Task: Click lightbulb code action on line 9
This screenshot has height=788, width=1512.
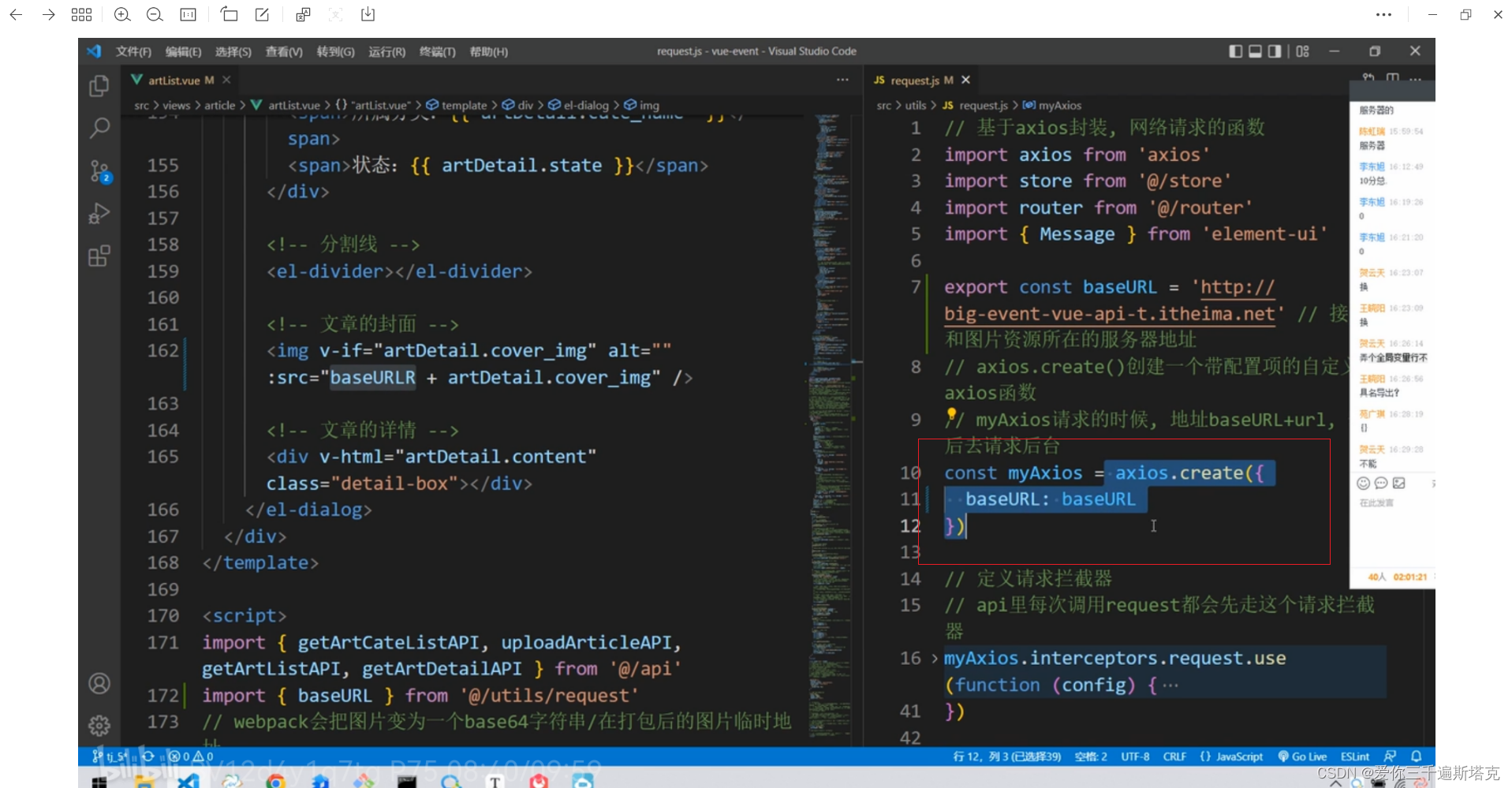Action: 951,414
